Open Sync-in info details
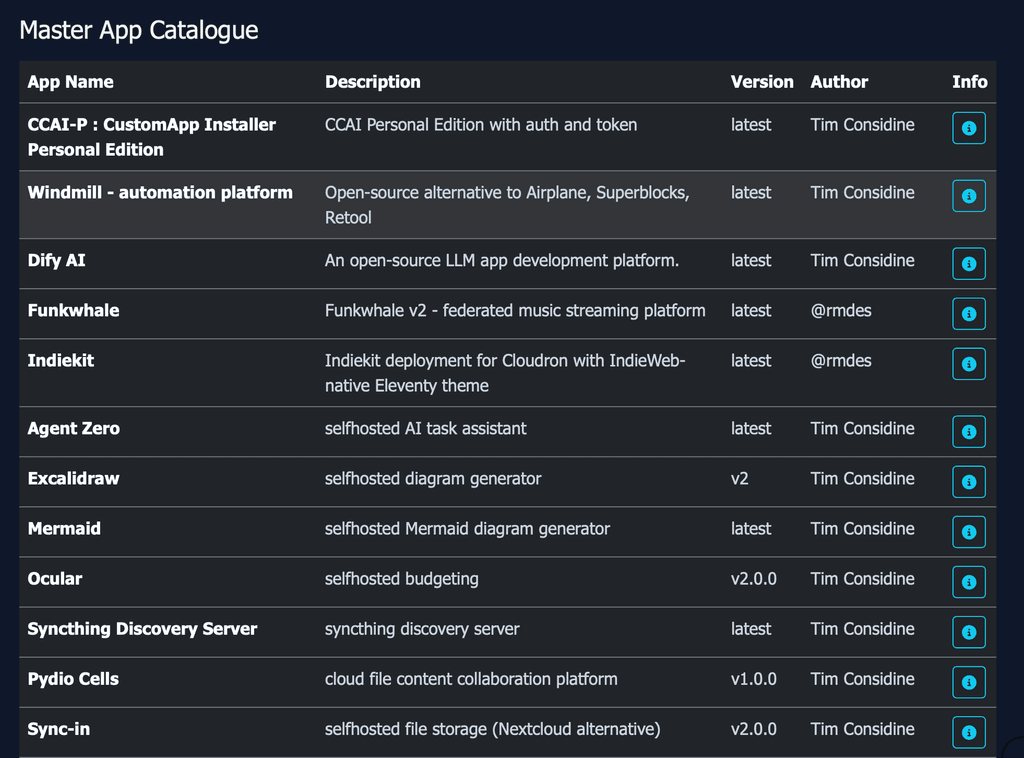The image size is (1024, 758). pyautogui.click(x=968, y=732)
